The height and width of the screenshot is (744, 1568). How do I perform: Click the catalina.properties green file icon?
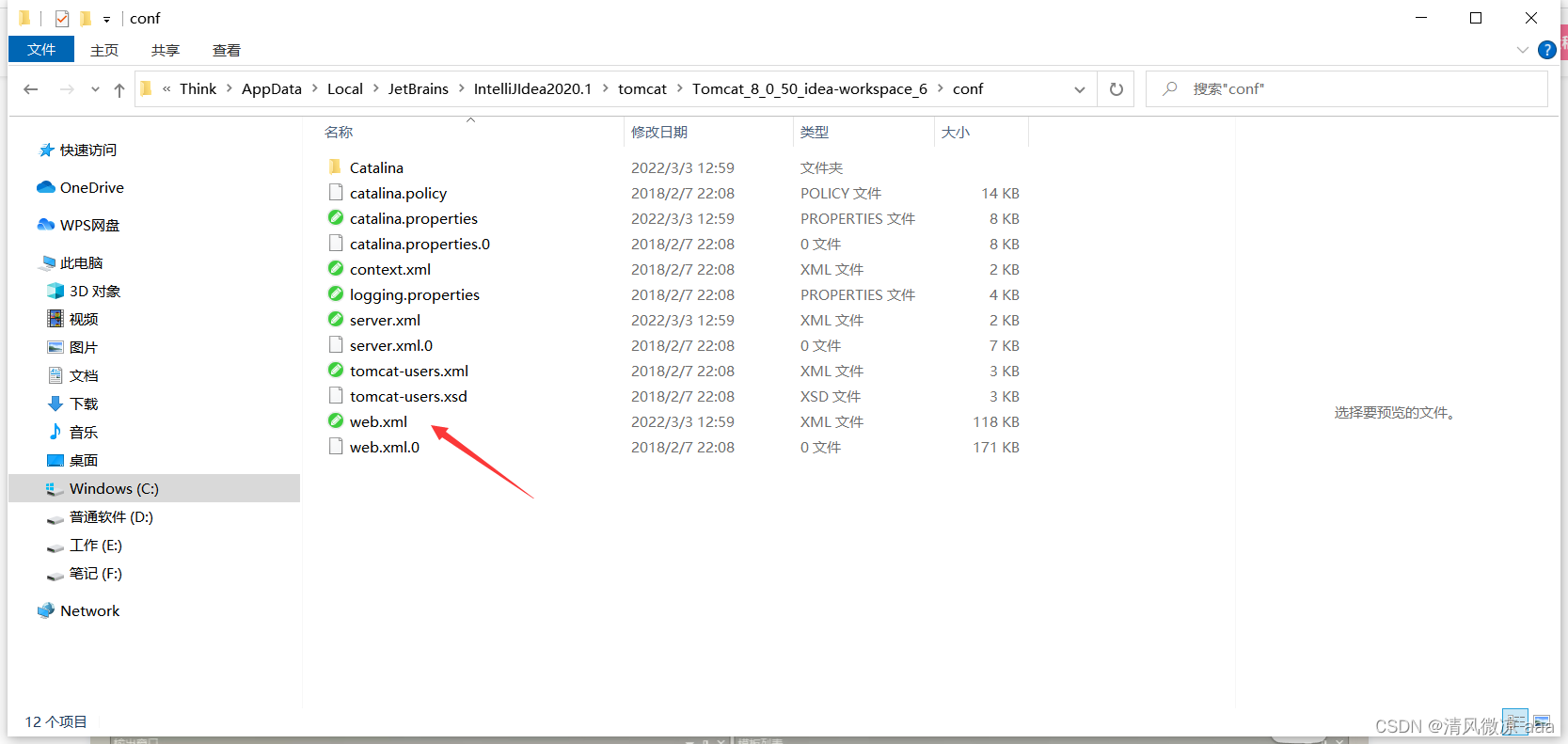point(336,218)
